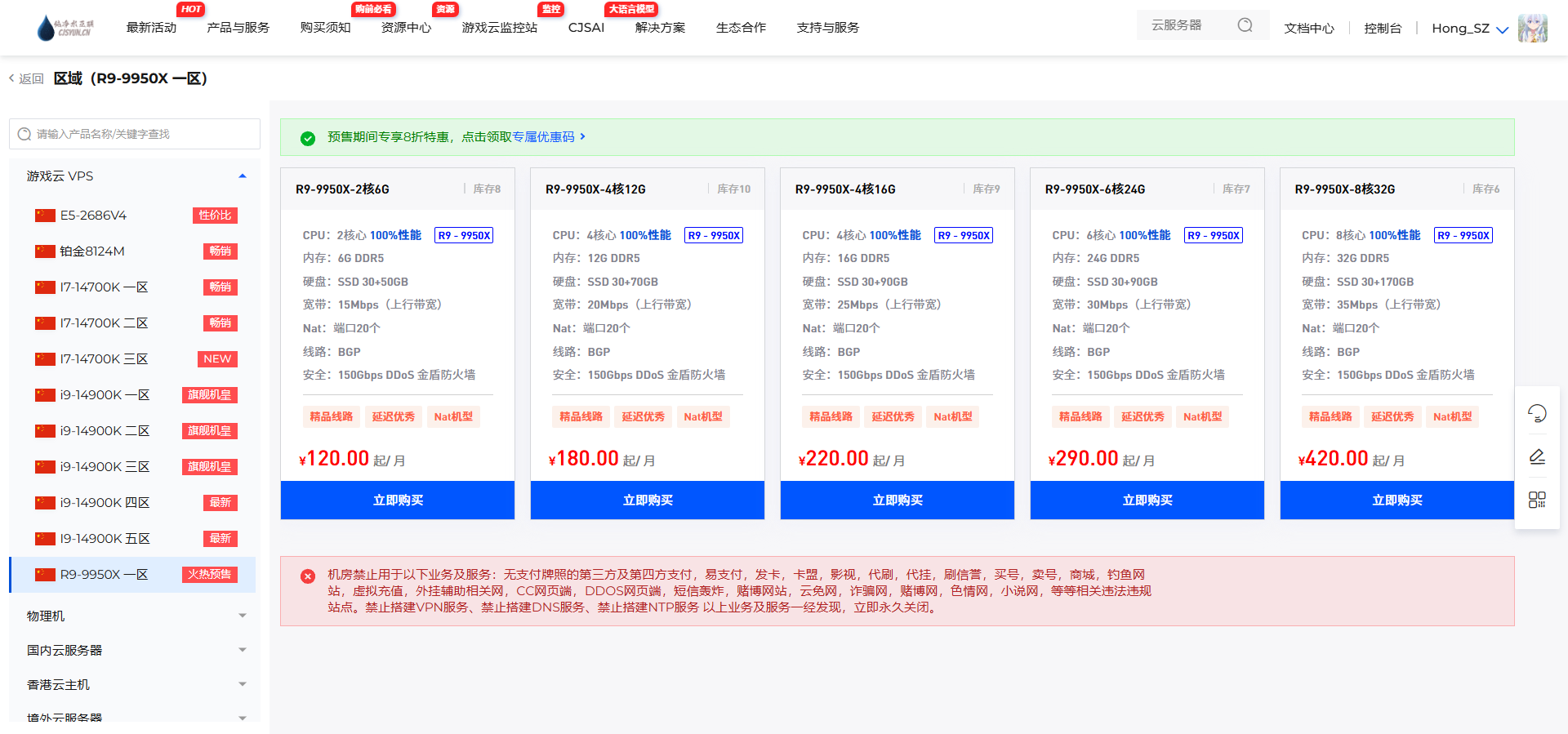Screen dimensions: 1568x734
Task: Select R9-9950X 一区 region
Action: (x=132, y=575)
